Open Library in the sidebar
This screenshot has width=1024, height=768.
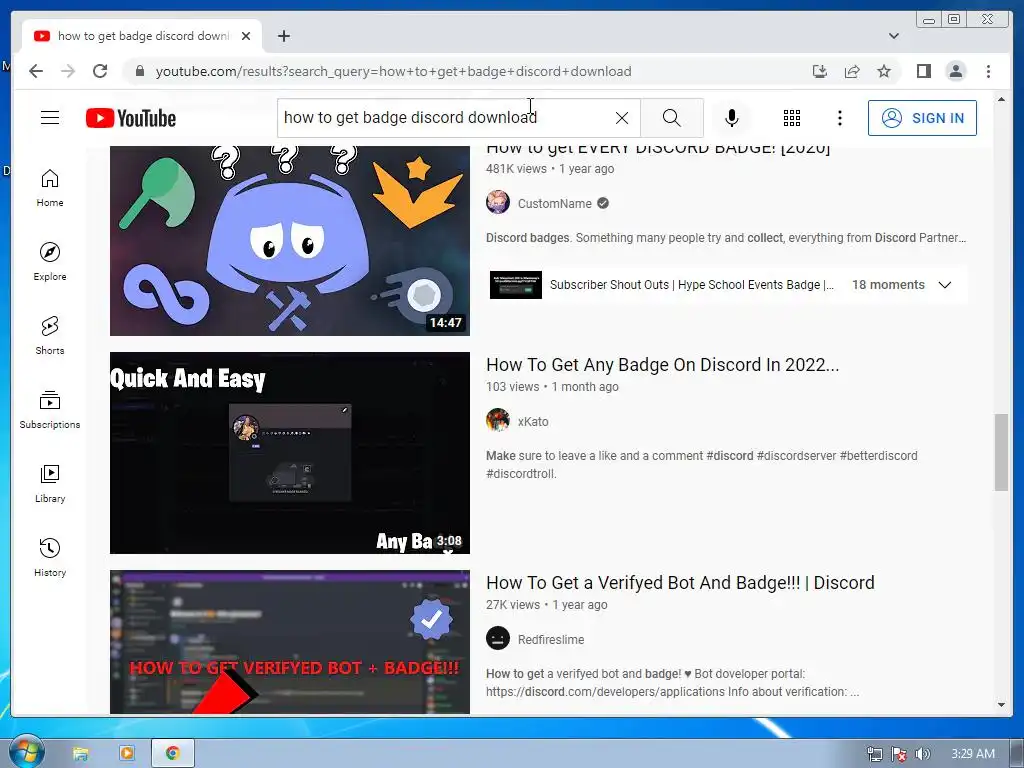click(50, 483)
